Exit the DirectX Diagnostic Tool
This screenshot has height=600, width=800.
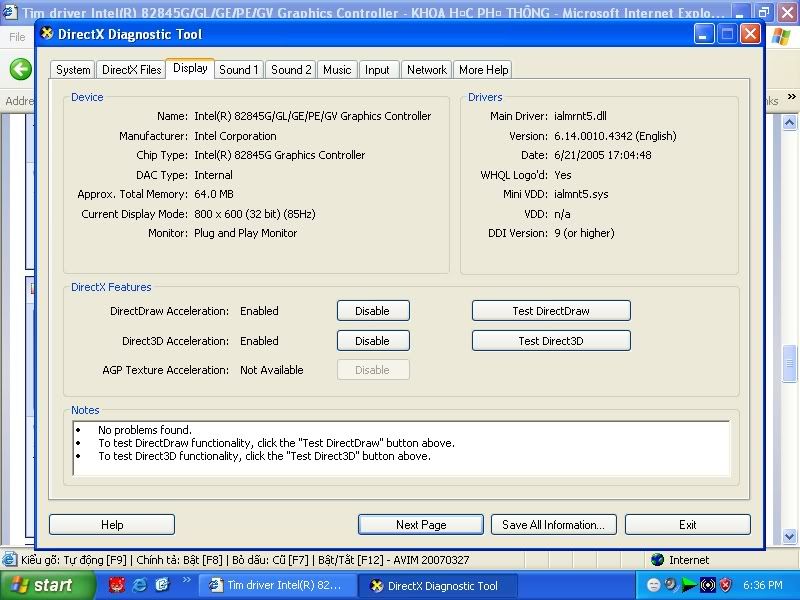(x=688, y=524)
